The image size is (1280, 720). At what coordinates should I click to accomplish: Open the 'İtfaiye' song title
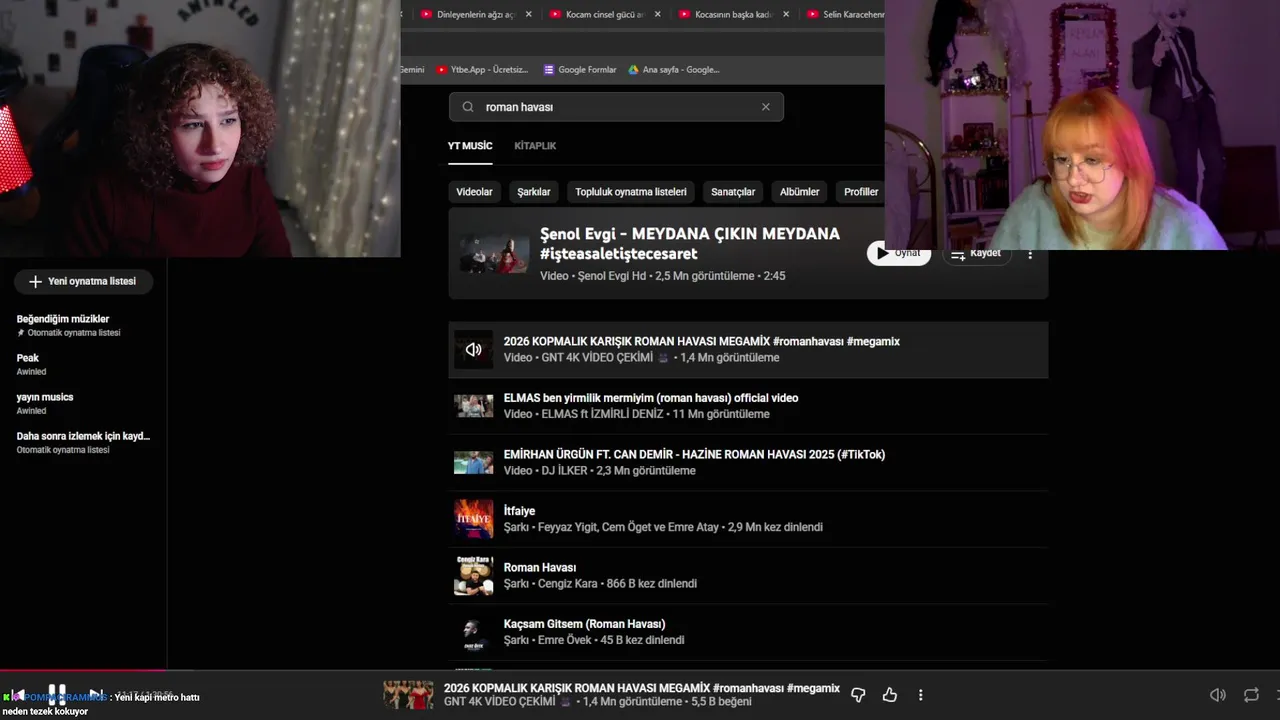pyautogui.click(x=519, y=511)
